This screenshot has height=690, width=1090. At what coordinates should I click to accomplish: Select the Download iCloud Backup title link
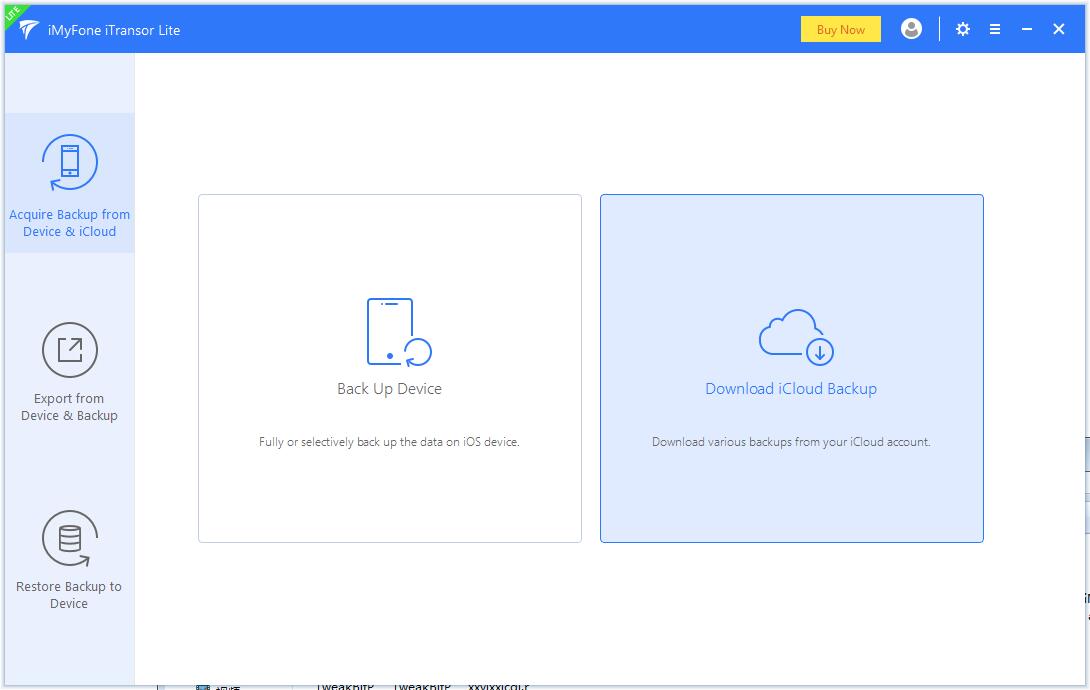791,389
